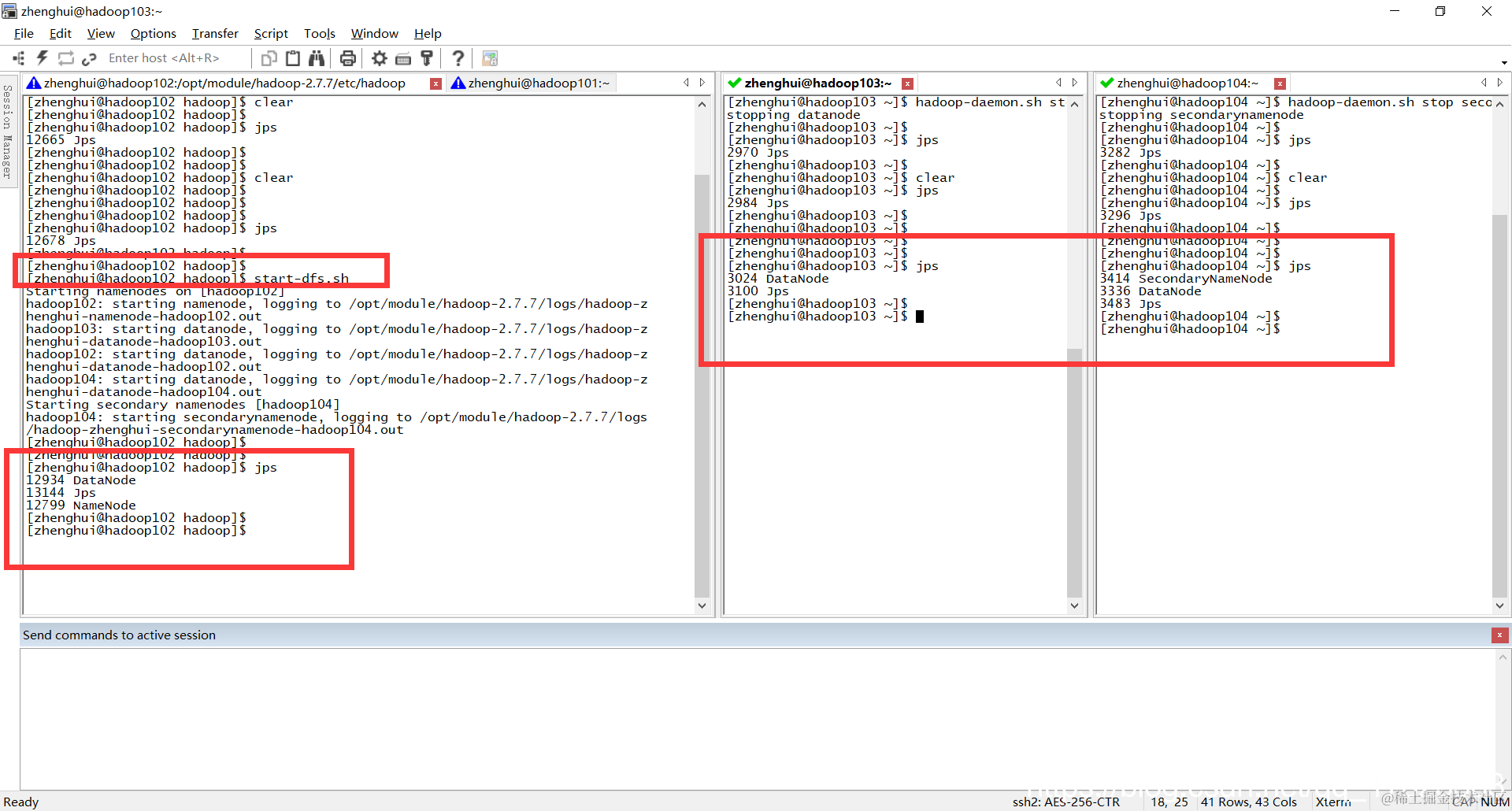The height and width of the screenshot is (811, 1512).
Task: Close the hadoop102 tab with its red x
Action: [435, 83]
